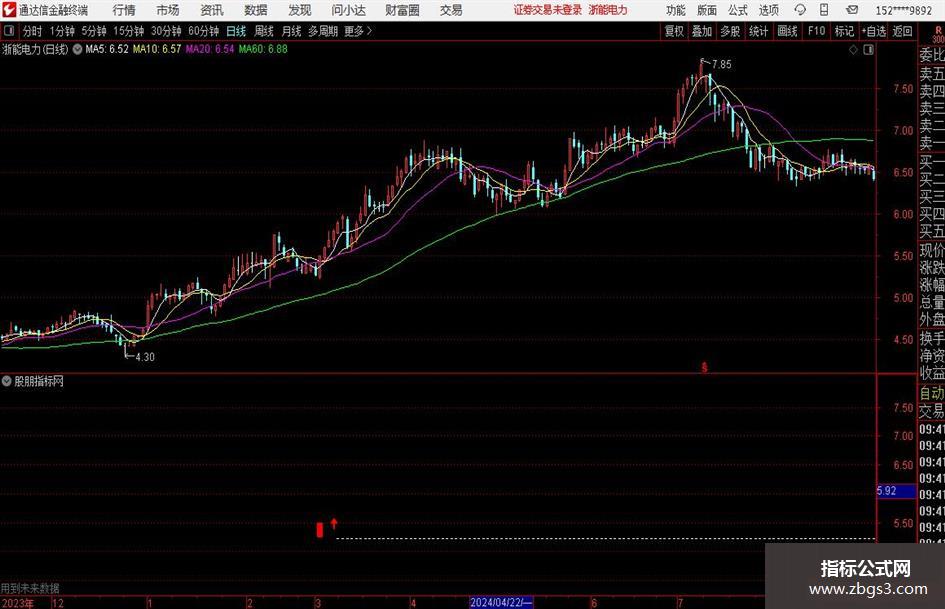Viewport: 945px width, 609px height.
Task: Click the 2023年 timeline label
Action: pyautogui.click(x=18, y=603)
